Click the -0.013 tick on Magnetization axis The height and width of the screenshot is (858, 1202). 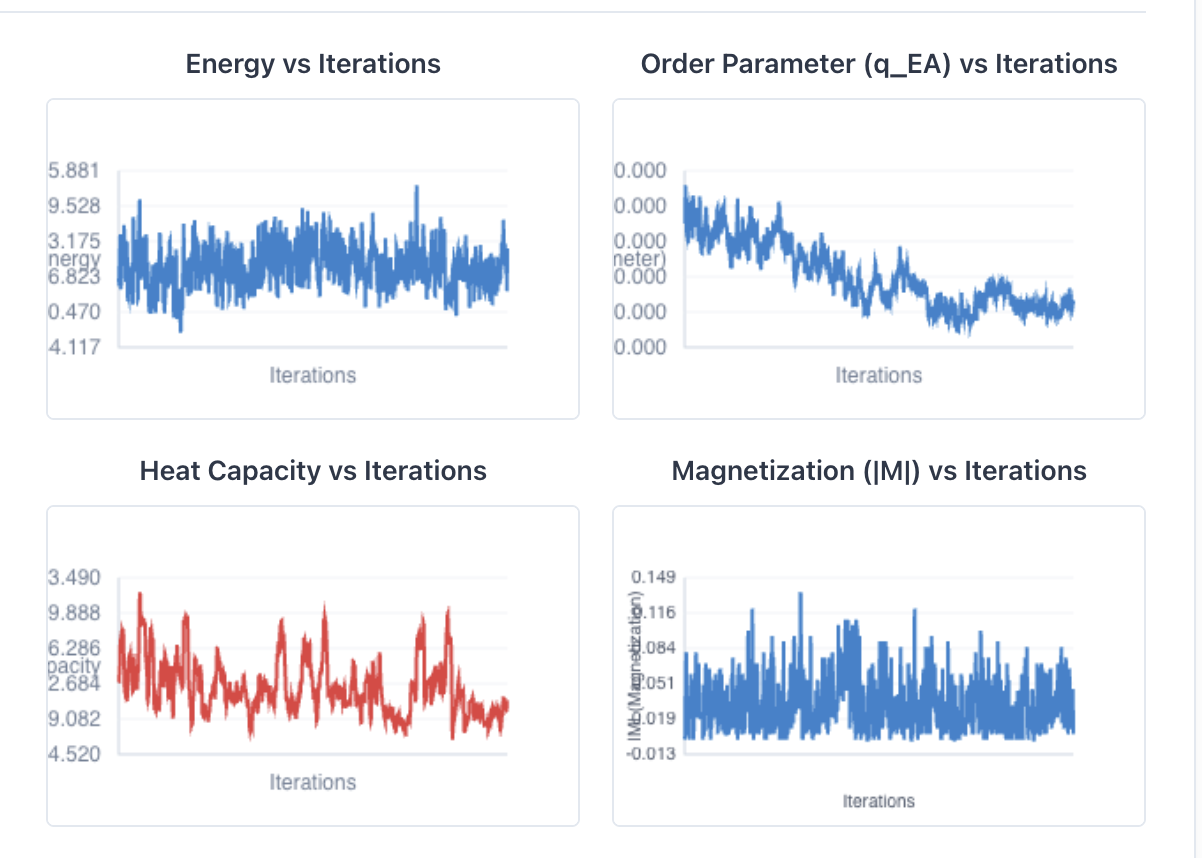[651, 753]
